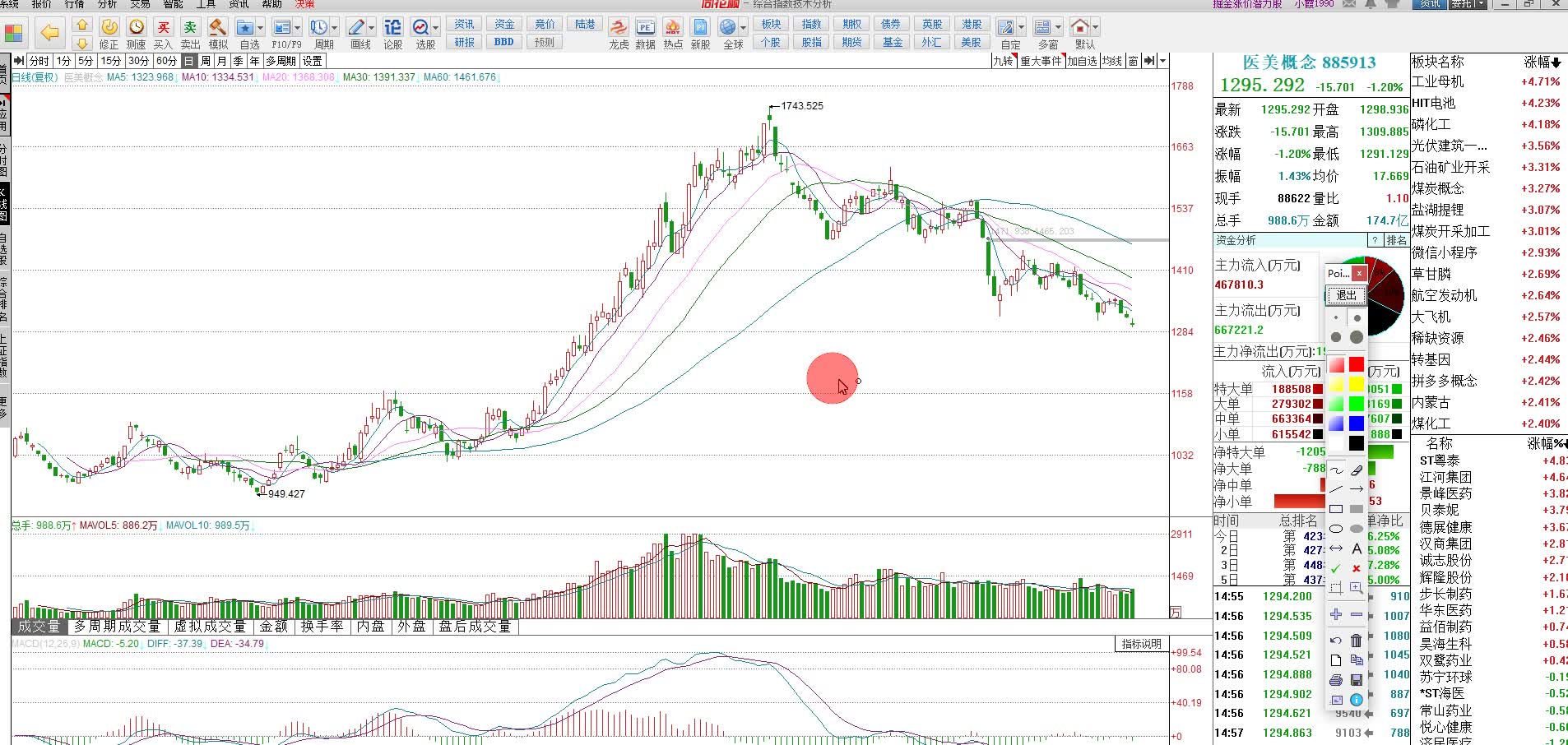The width and height of the screenshot is (1568, 745).
Task: Click the floppy disk save icon
Action: coord(1357,680)
